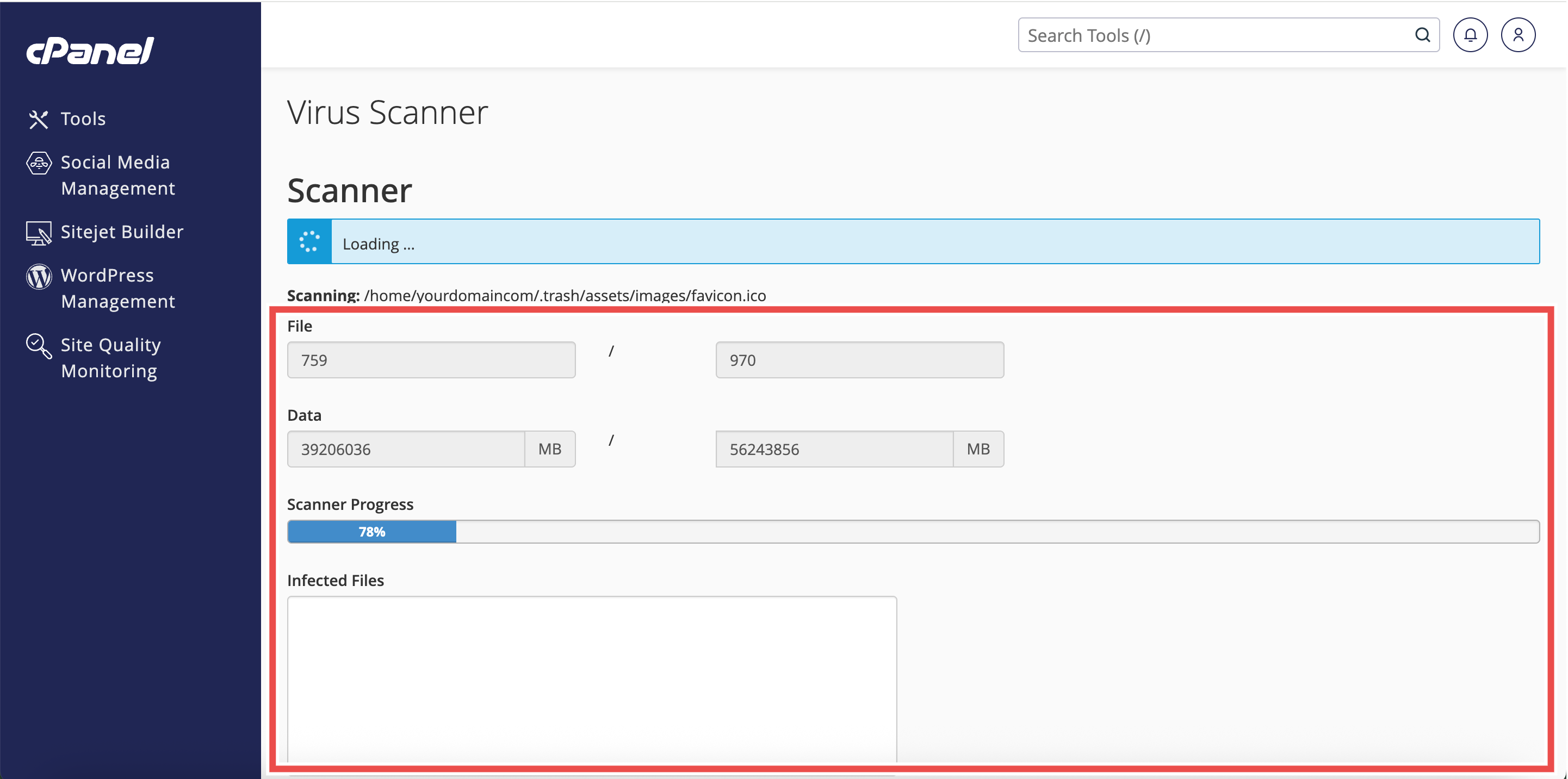Click the scanned data field 39206036
This screenshot has height=779, width=1568.
pos(405,449)
